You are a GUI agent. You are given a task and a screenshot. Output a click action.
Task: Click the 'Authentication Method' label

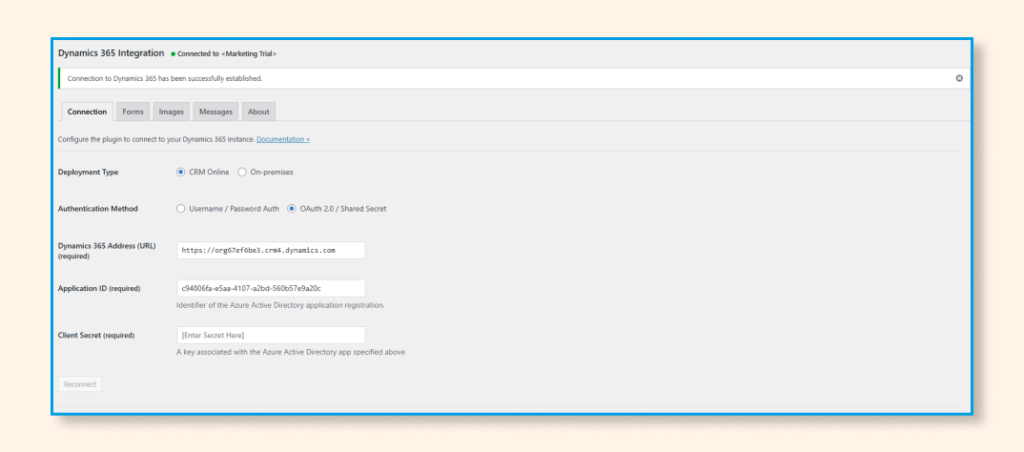click(x=98, y=209)
